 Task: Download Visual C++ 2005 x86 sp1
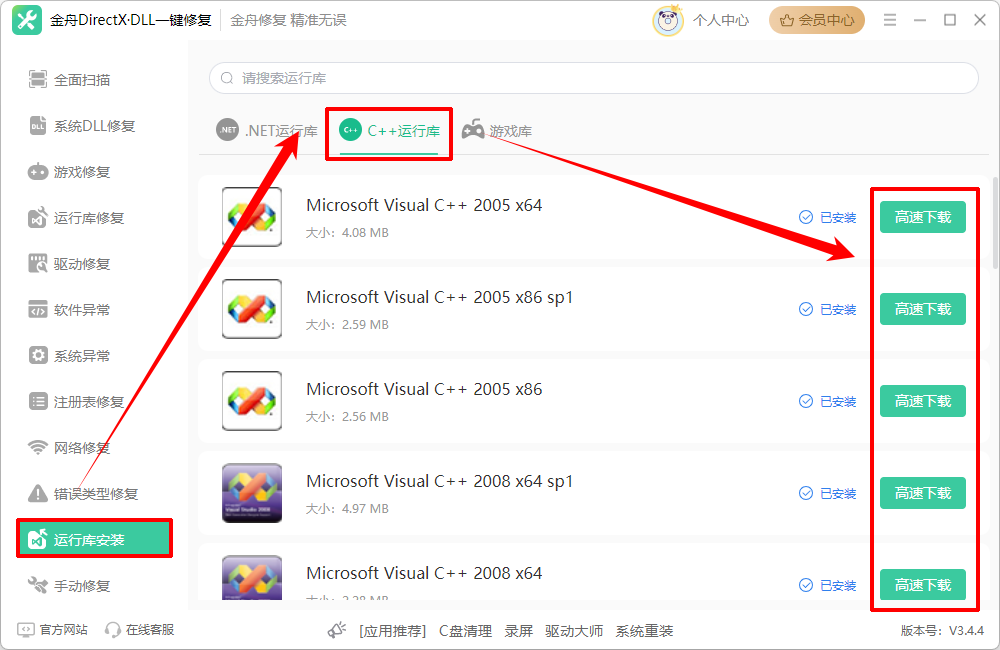[923, 309]
